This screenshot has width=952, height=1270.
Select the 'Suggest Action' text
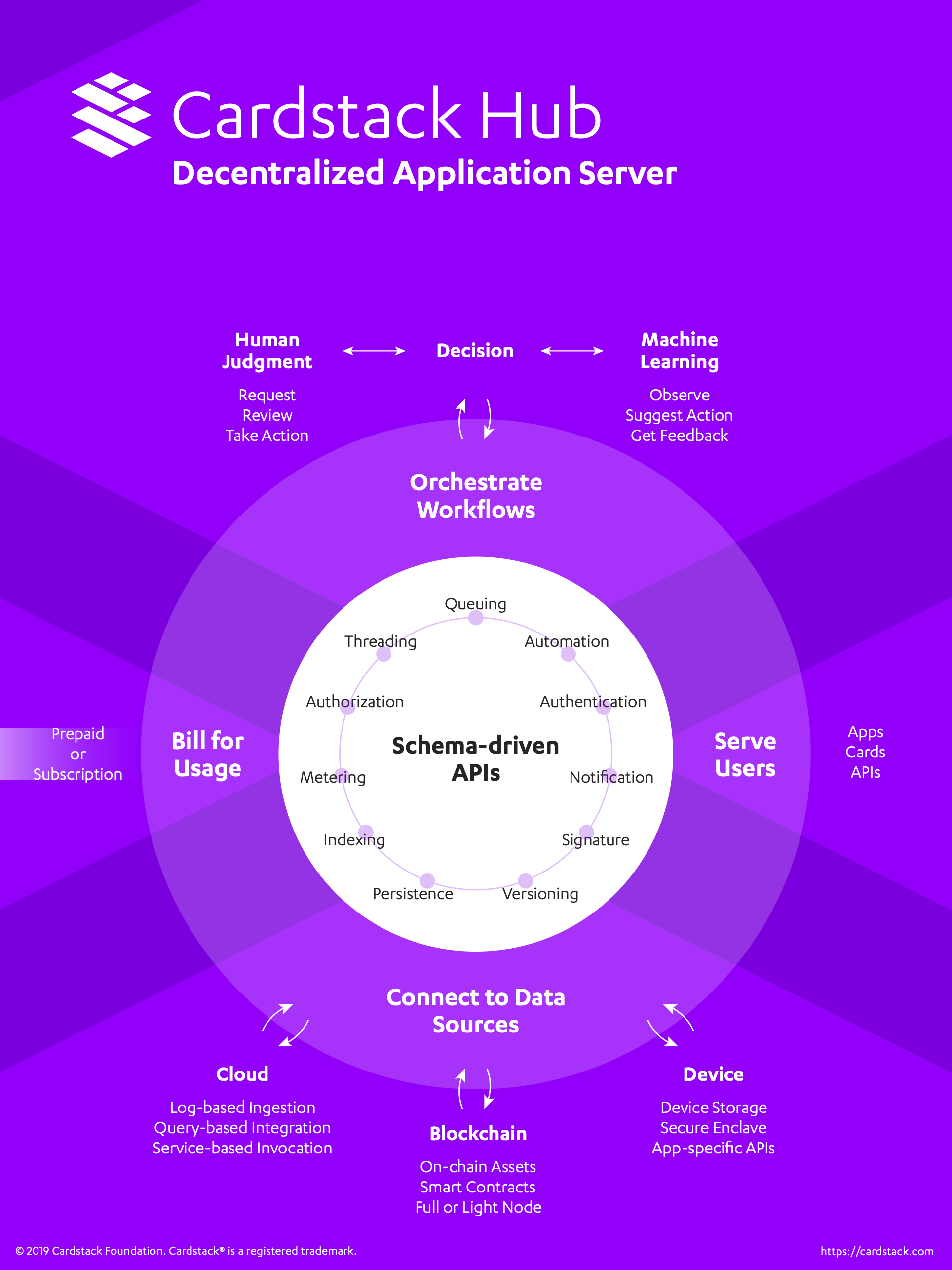679,416
